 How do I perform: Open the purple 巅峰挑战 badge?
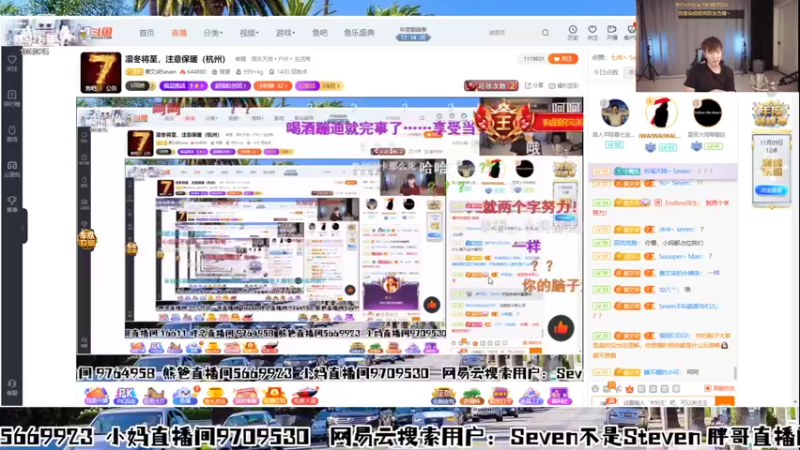183,86
